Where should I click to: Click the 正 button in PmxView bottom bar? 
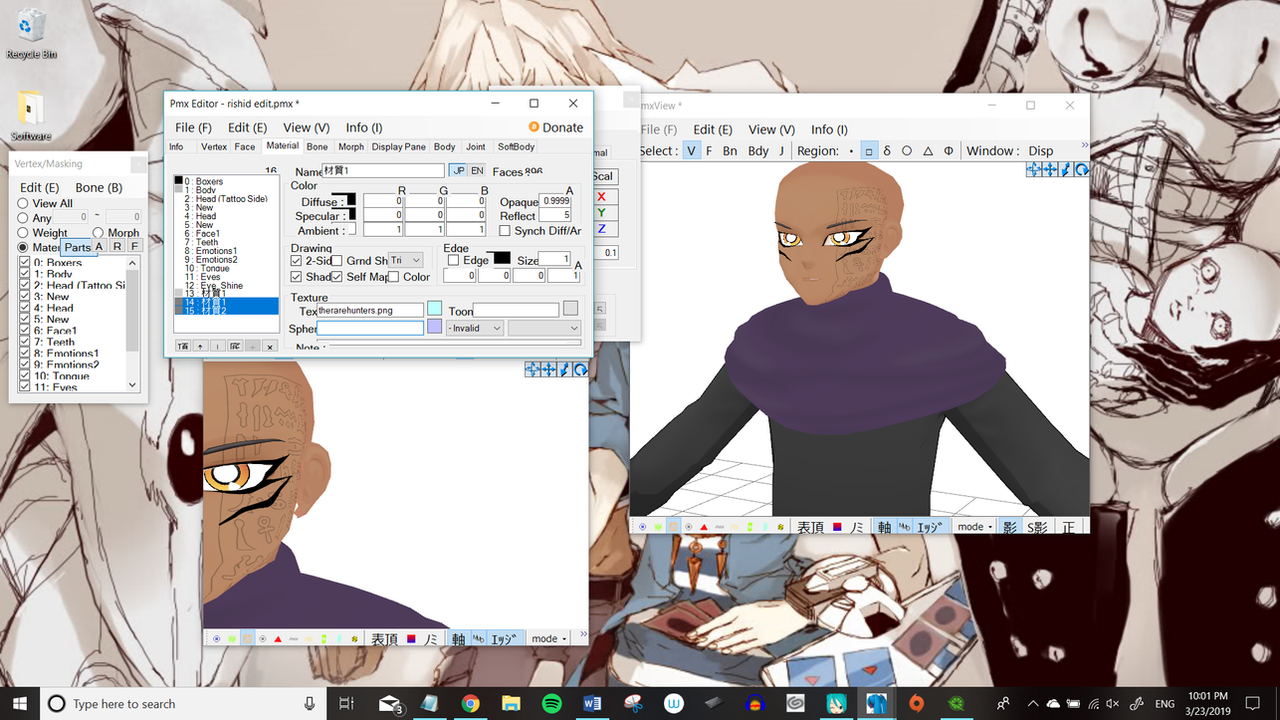[1069, 527]
